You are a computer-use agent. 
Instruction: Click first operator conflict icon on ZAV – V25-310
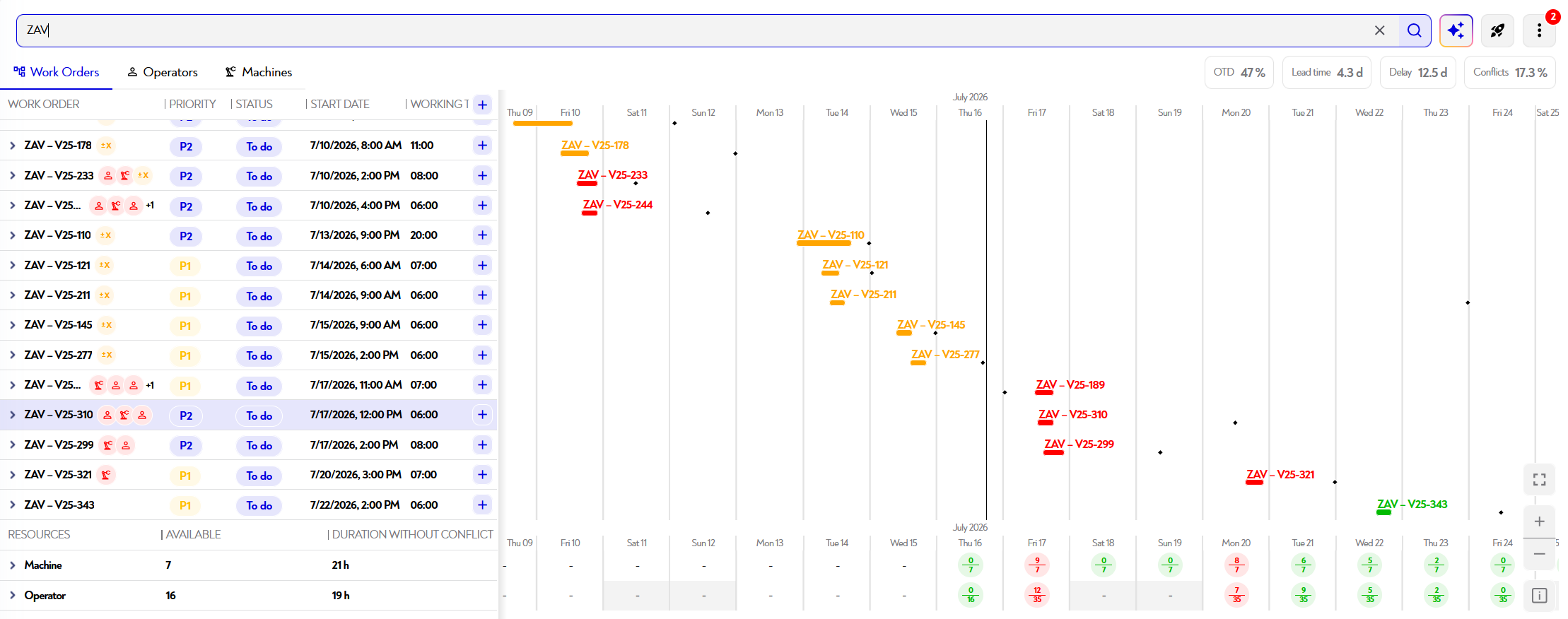107,415
